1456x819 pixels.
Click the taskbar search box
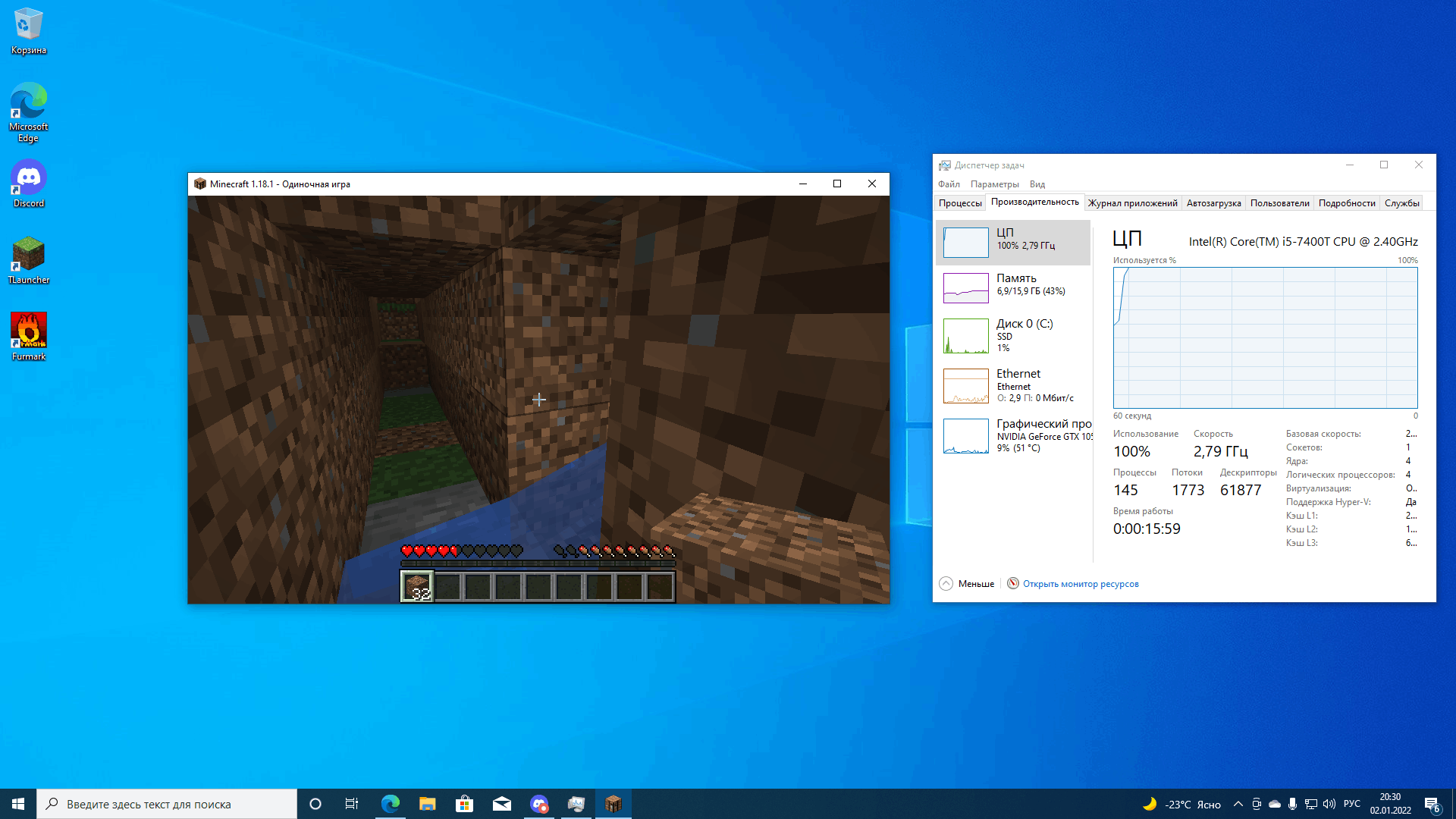pyautogui.click(x=167, y=804)
